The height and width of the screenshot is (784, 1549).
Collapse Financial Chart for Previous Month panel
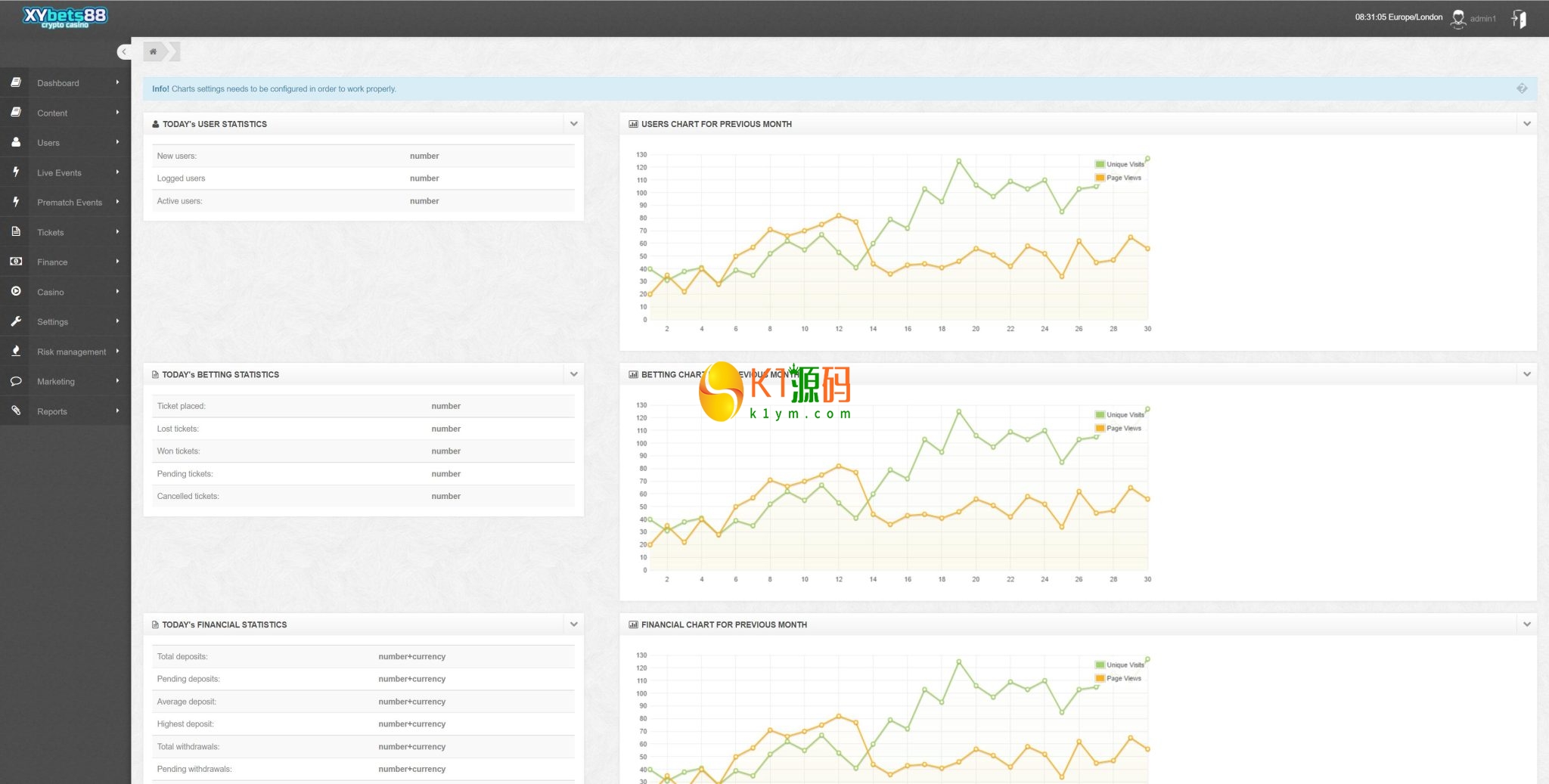(1527, 624)
